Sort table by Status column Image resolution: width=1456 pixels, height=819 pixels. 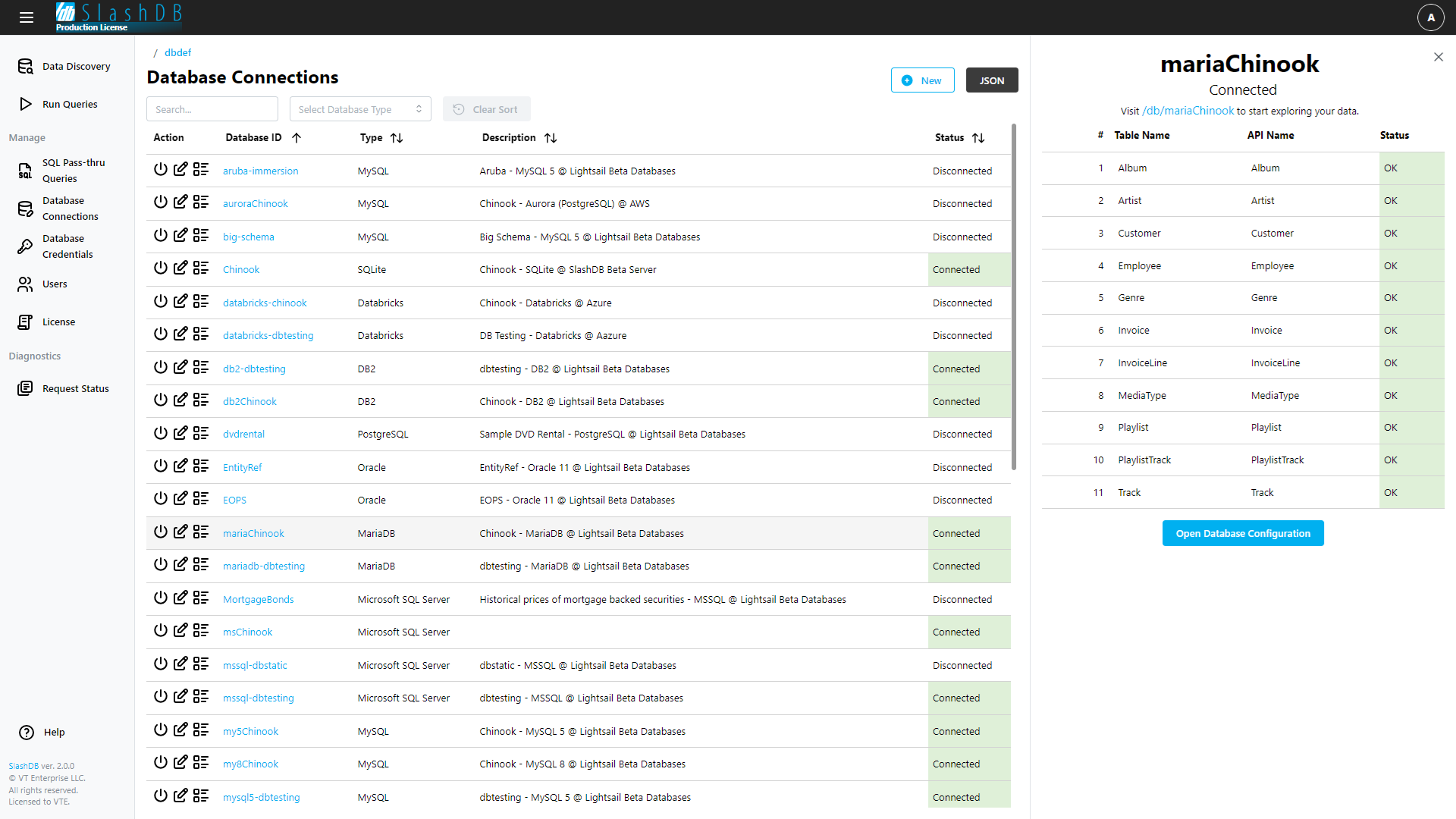[x=978, y=138]
